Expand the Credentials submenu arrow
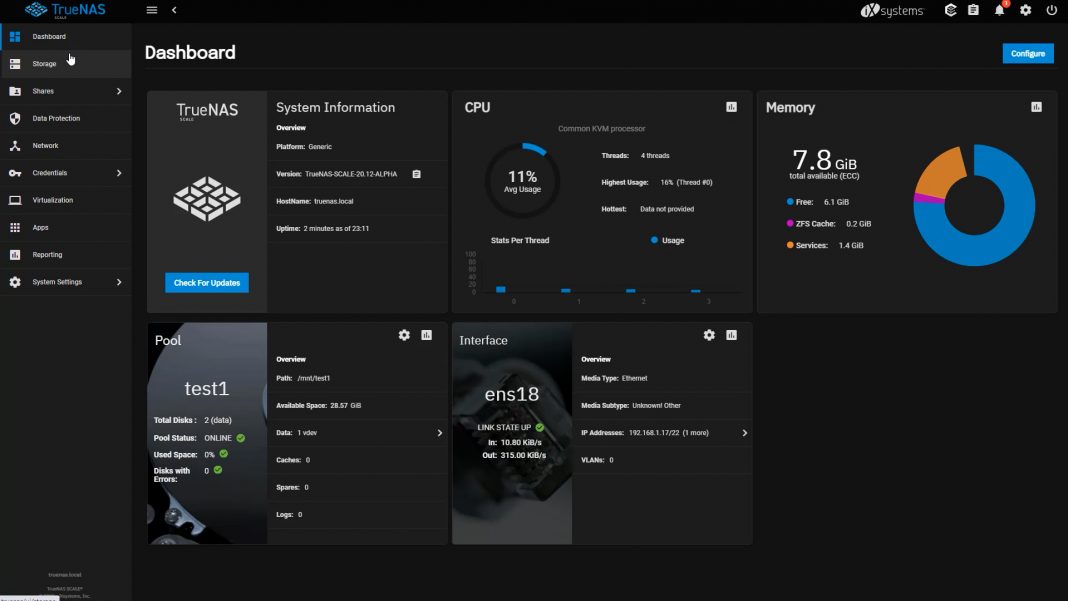Image resolution: width=1068 pixels, height=601 pixels. point(119,173)
